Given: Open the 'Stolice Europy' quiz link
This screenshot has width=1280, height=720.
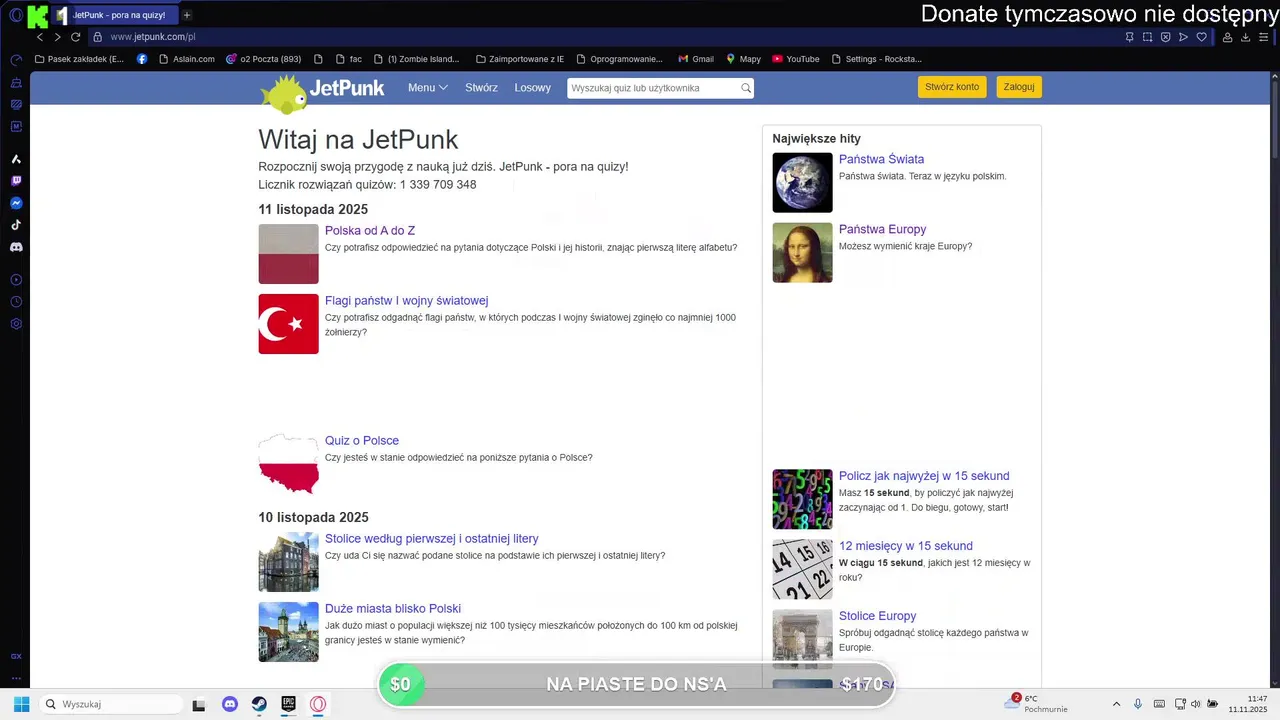Looking at the screenshot, I should [x=878, y=617].
